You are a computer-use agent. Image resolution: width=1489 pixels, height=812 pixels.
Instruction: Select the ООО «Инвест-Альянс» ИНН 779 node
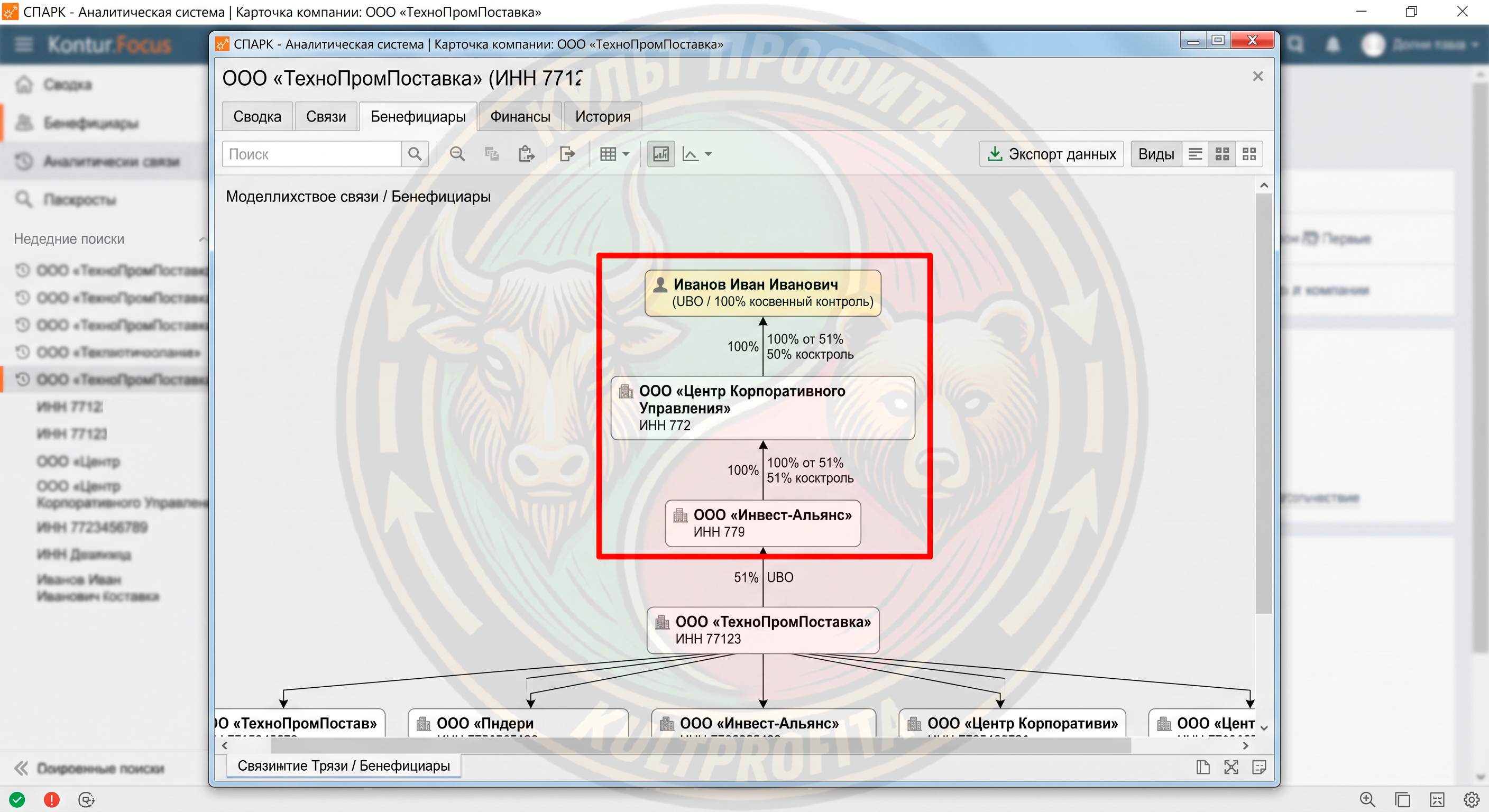[x=763, y=523]
